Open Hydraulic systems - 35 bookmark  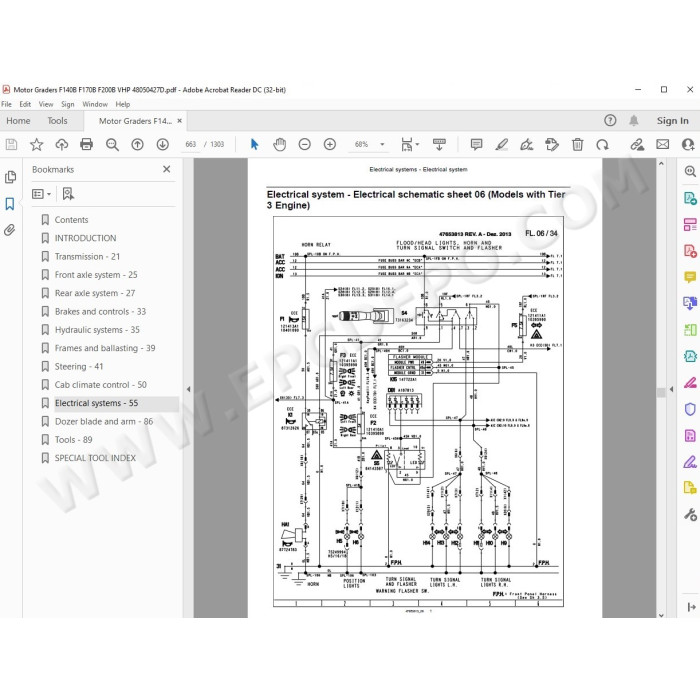click(97, 329)
